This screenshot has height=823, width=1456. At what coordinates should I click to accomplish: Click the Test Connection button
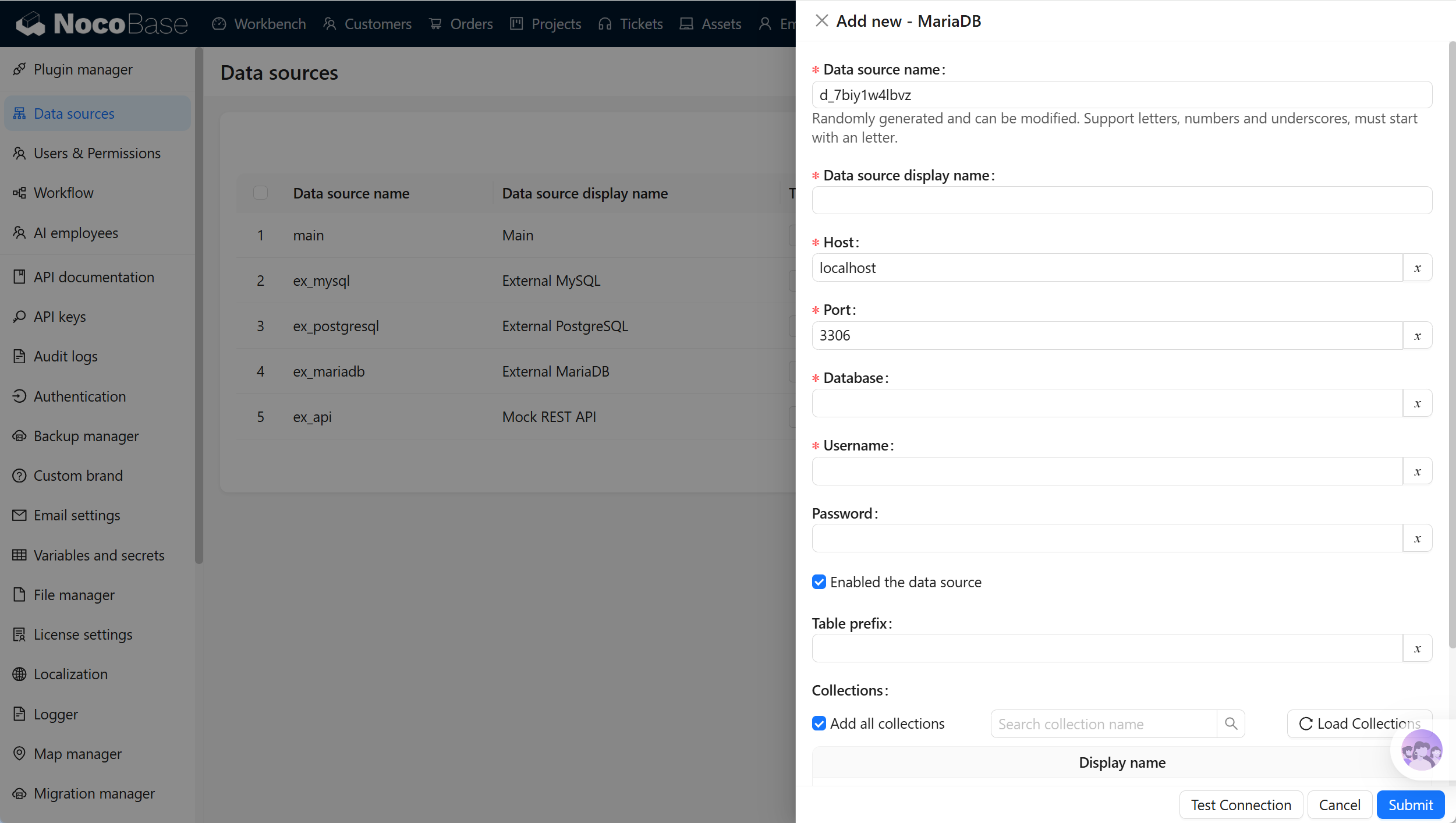(x=1241, y=804)
